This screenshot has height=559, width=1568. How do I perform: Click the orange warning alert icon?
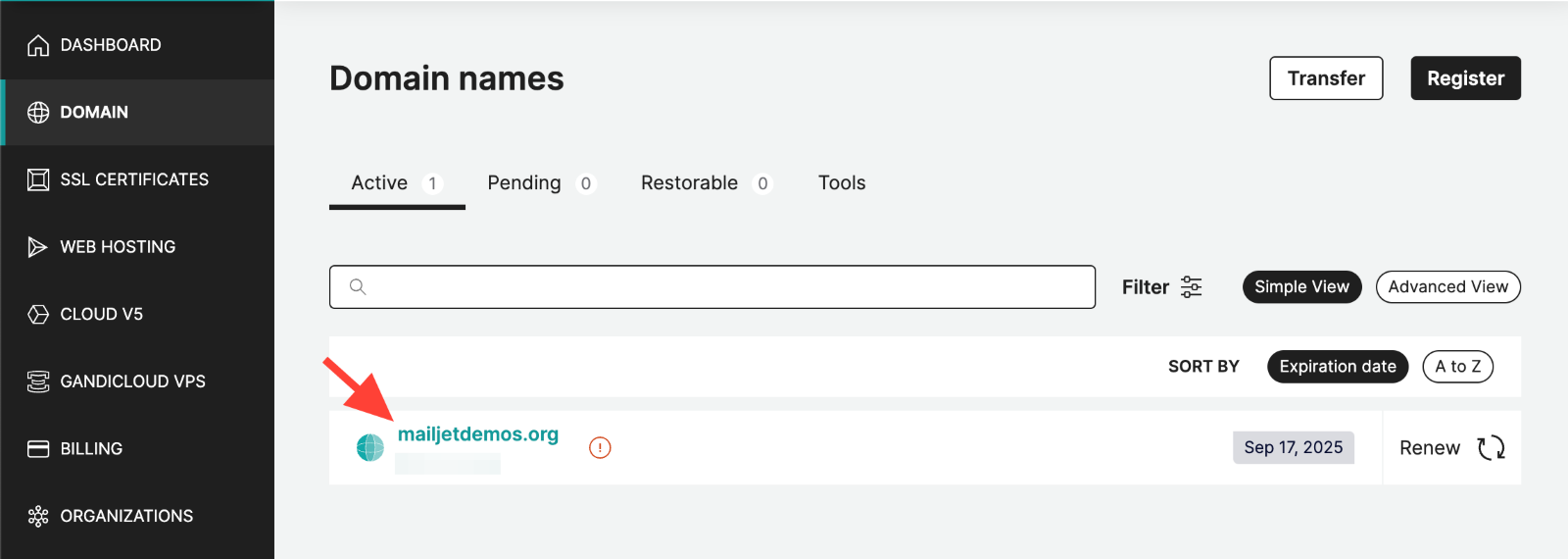click(x=600, y=448)
